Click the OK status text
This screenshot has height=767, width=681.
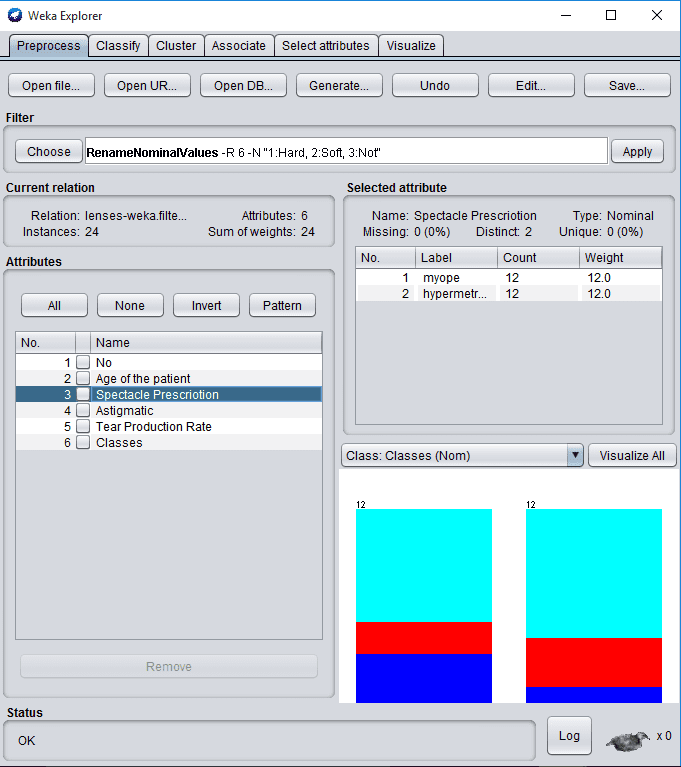point(26,741)
